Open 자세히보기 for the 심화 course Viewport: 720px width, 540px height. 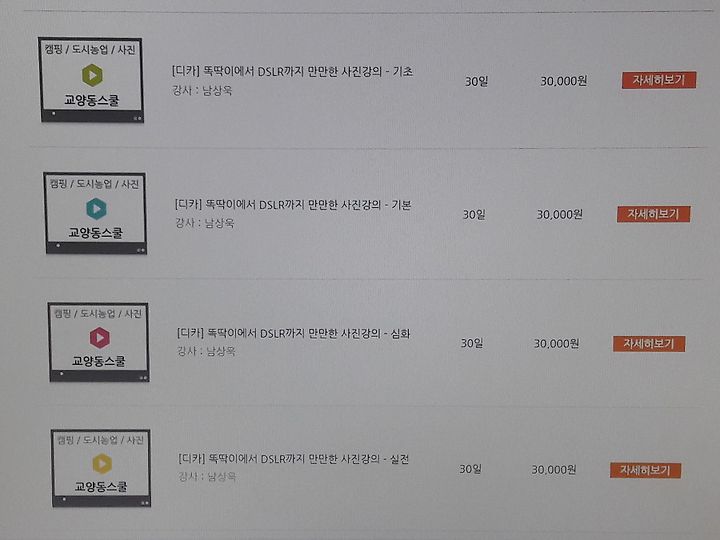point(649,343)
